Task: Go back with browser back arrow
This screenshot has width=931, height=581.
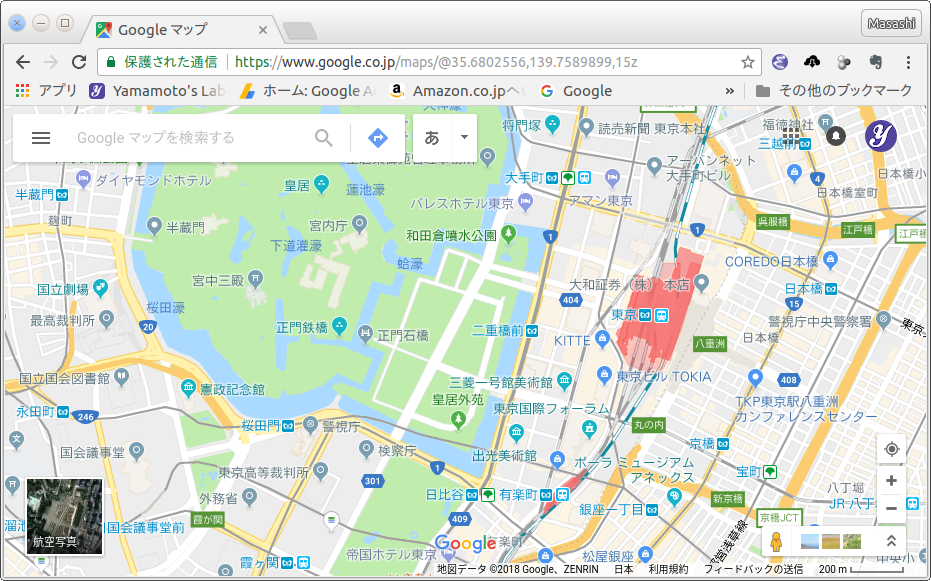Action: click(x=23, y=62)
